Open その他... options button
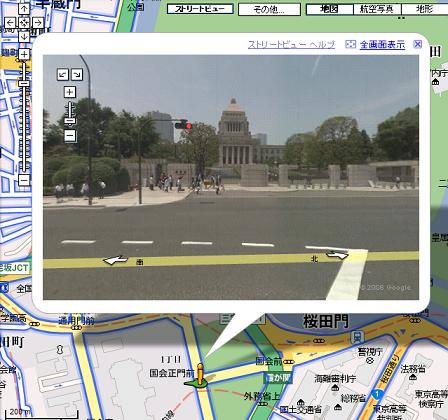Viewport: 448px width, 420px height. pos(269,9)
